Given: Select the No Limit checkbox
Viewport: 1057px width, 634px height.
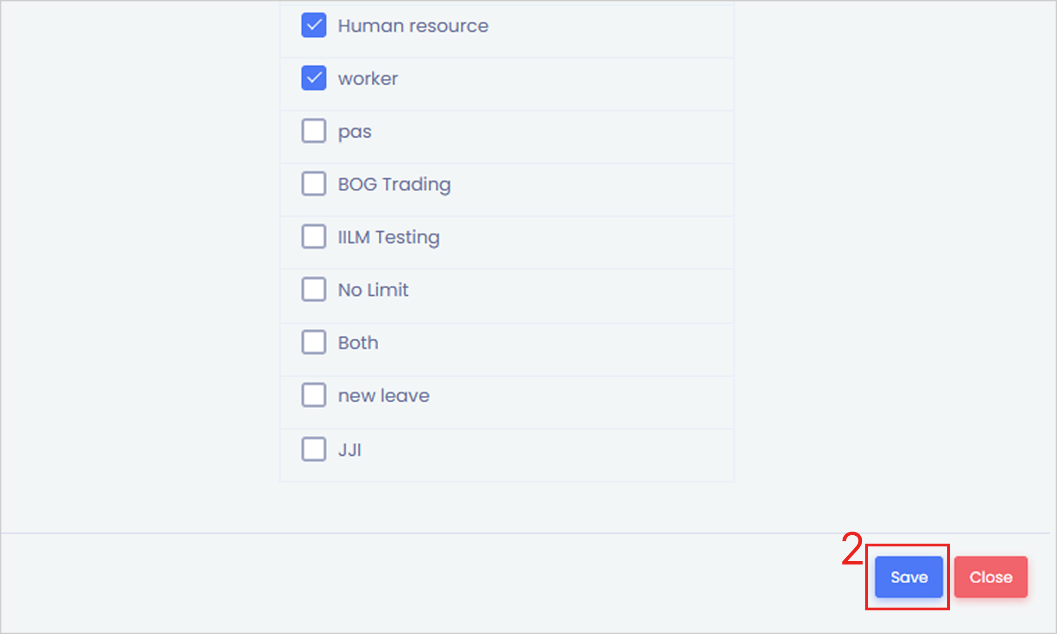Looking at the screenshot, I should click(314, 290).
